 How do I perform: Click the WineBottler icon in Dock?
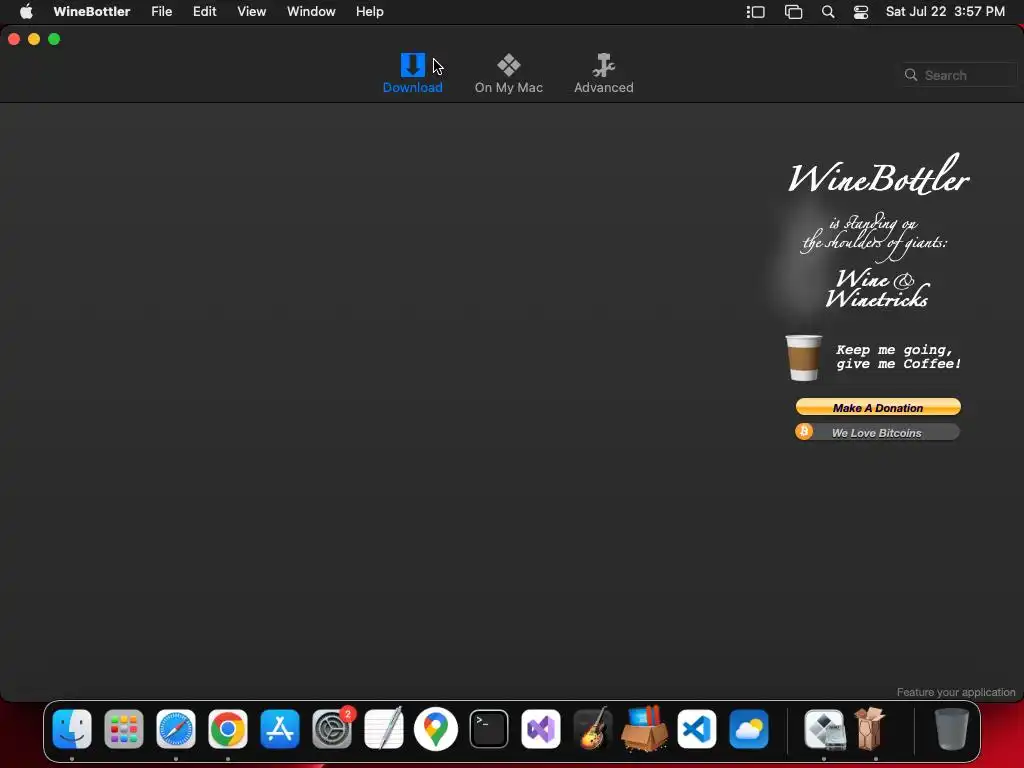pos(870,728)
